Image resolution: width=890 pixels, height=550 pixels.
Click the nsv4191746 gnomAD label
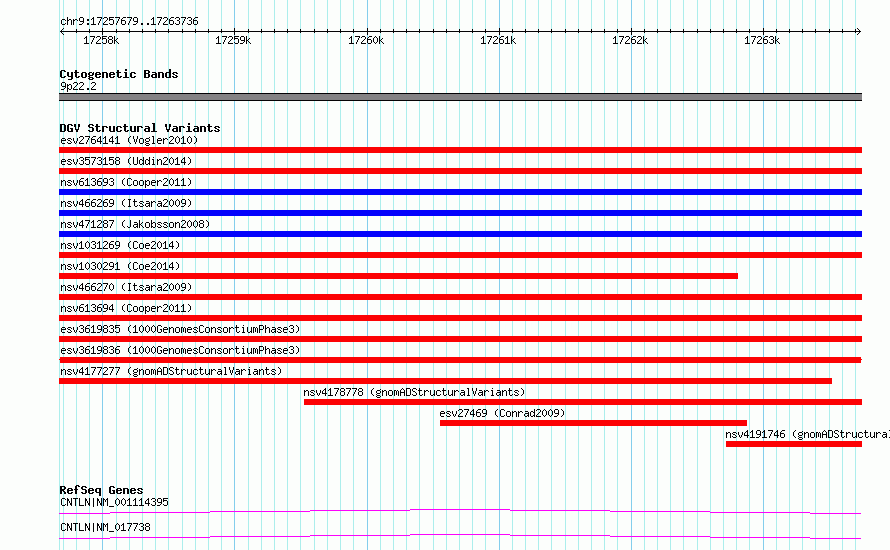pos(807,434)
